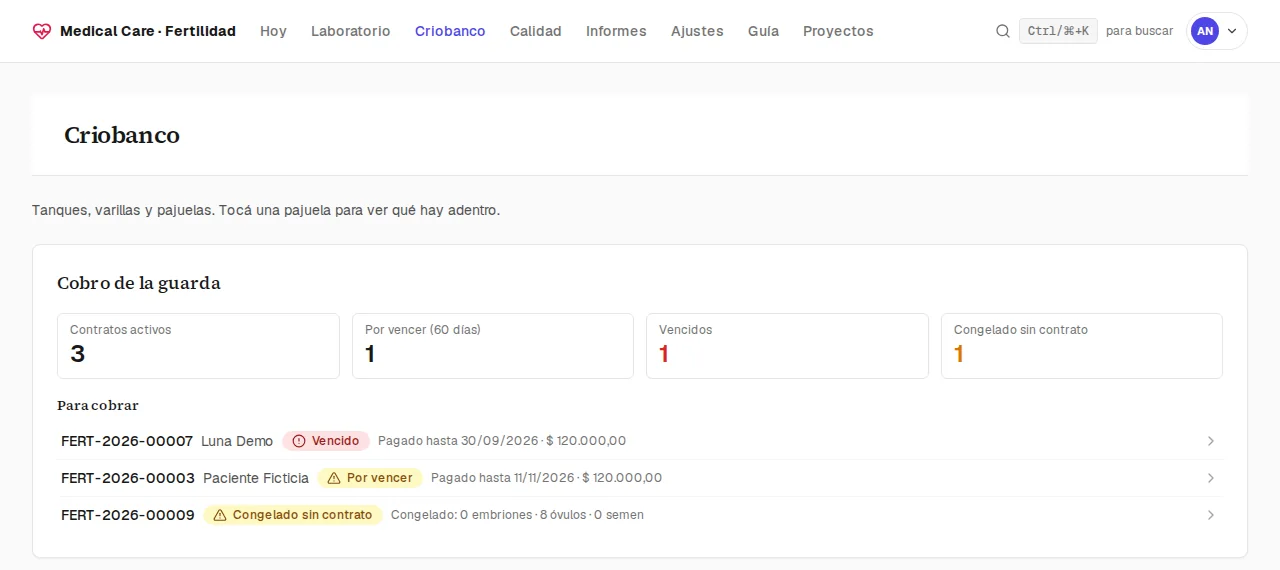This screenshot has height=570, width=1280.
Task: Switch to the Proyectos tab
Action: tap(838, 31)
